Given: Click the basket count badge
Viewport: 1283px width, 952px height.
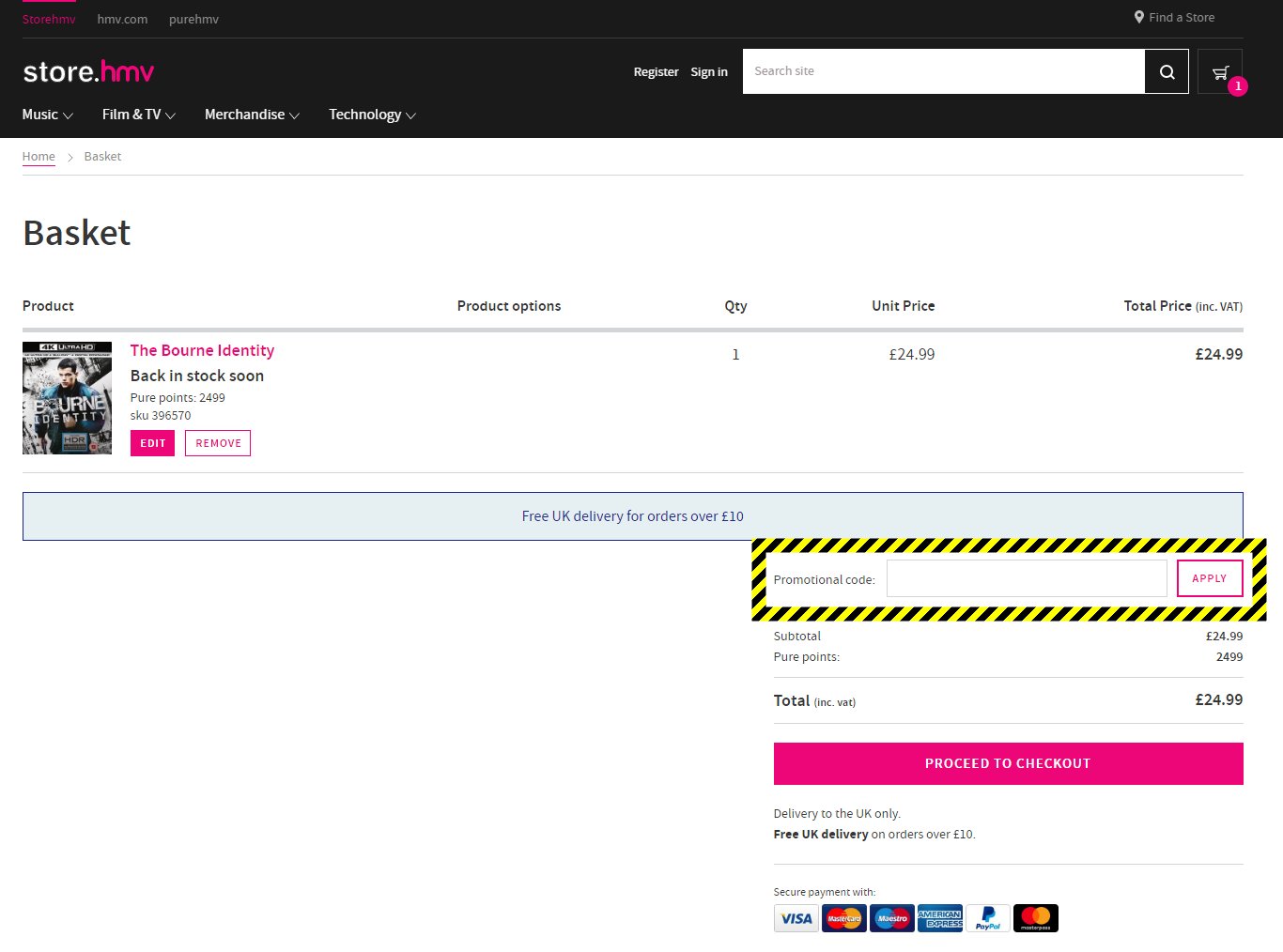Looking at the screenshot, I should pos(1238,86).
